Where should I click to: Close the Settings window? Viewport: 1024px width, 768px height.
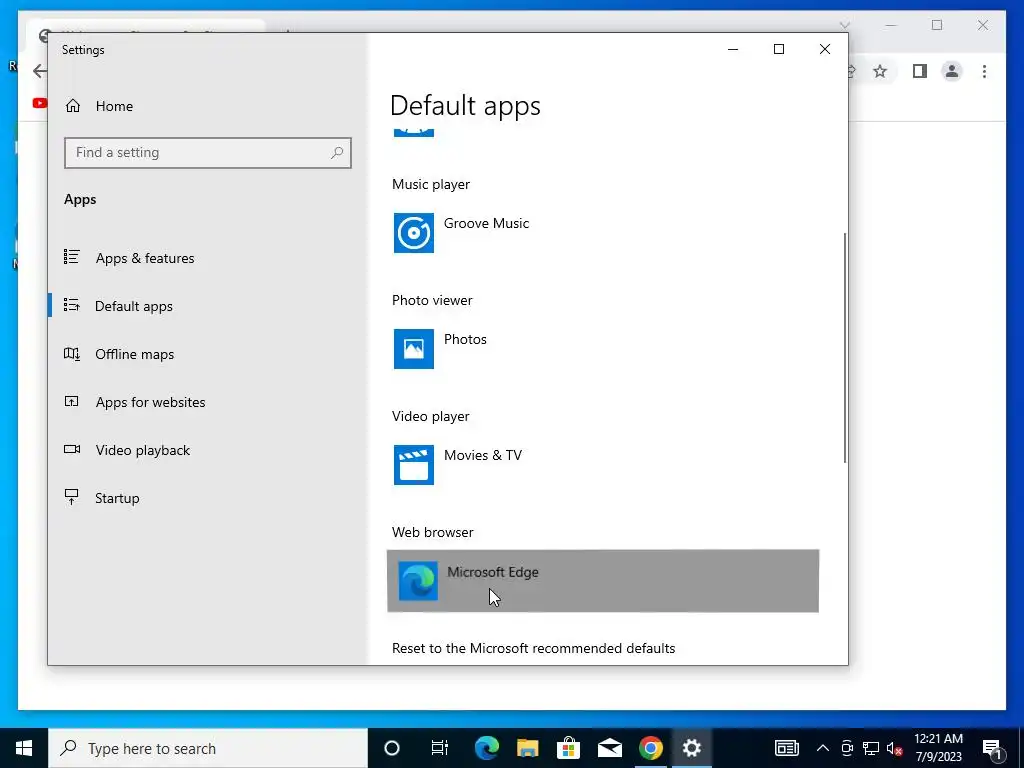(x=825, y=50)
